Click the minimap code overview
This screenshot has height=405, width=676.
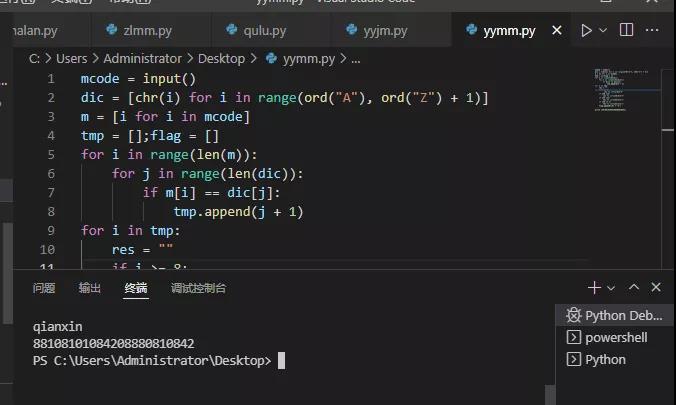pos(621,90)
